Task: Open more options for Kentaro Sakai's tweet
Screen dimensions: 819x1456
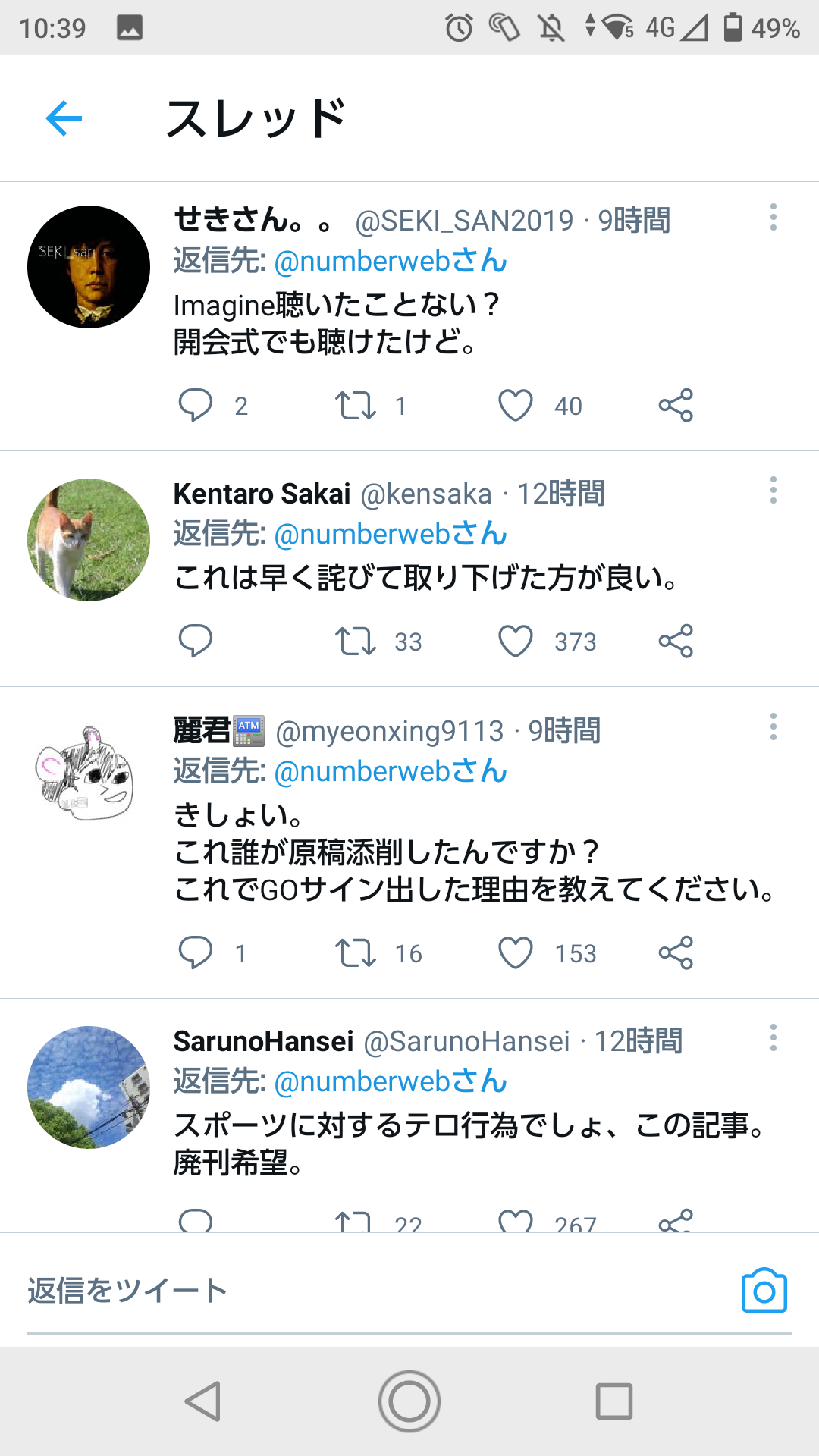Action: click(x=773, y=491)
